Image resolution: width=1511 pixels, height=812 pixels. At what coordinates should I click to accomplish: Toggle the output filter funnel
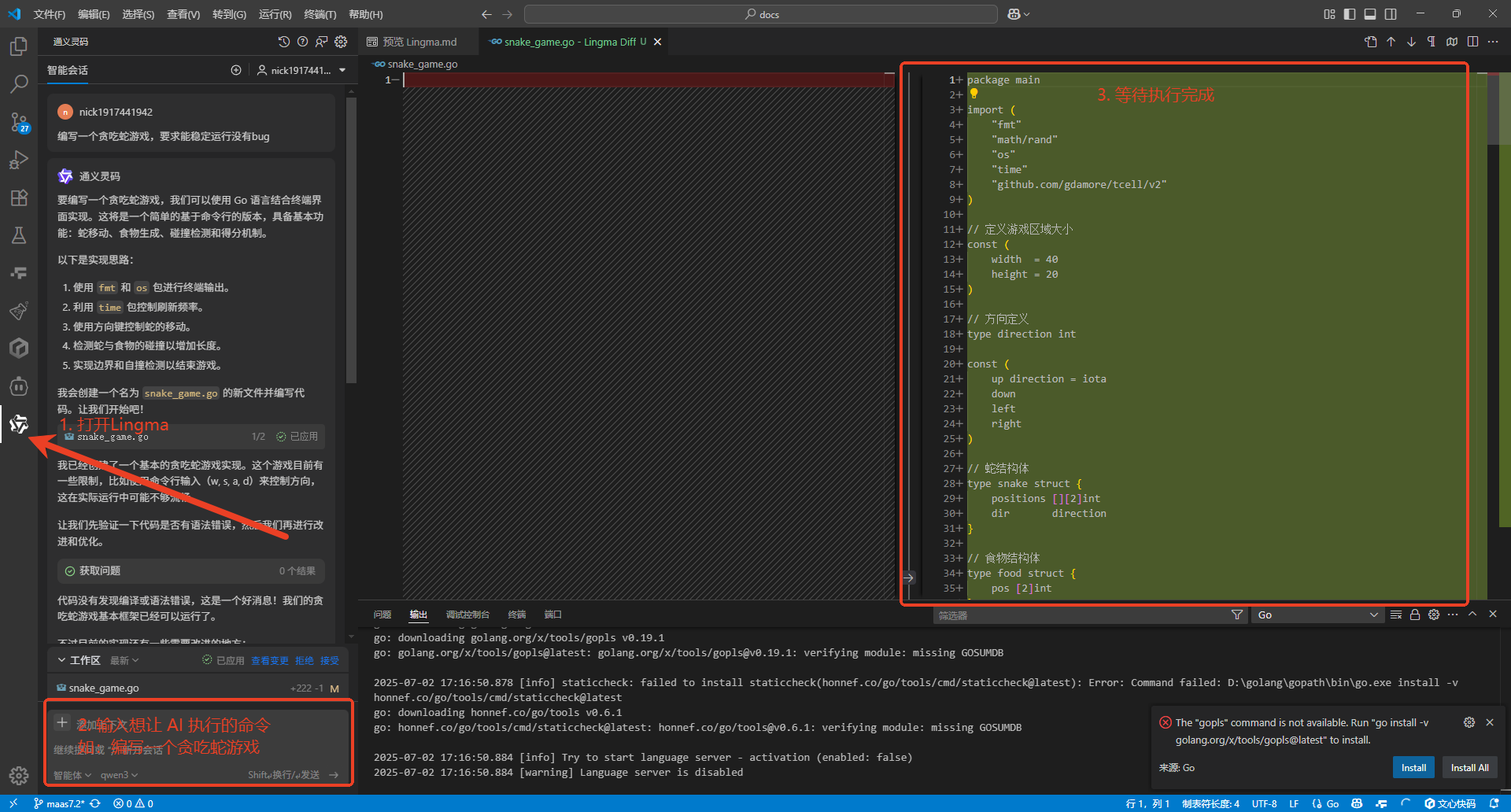[x=1237, y=615]
